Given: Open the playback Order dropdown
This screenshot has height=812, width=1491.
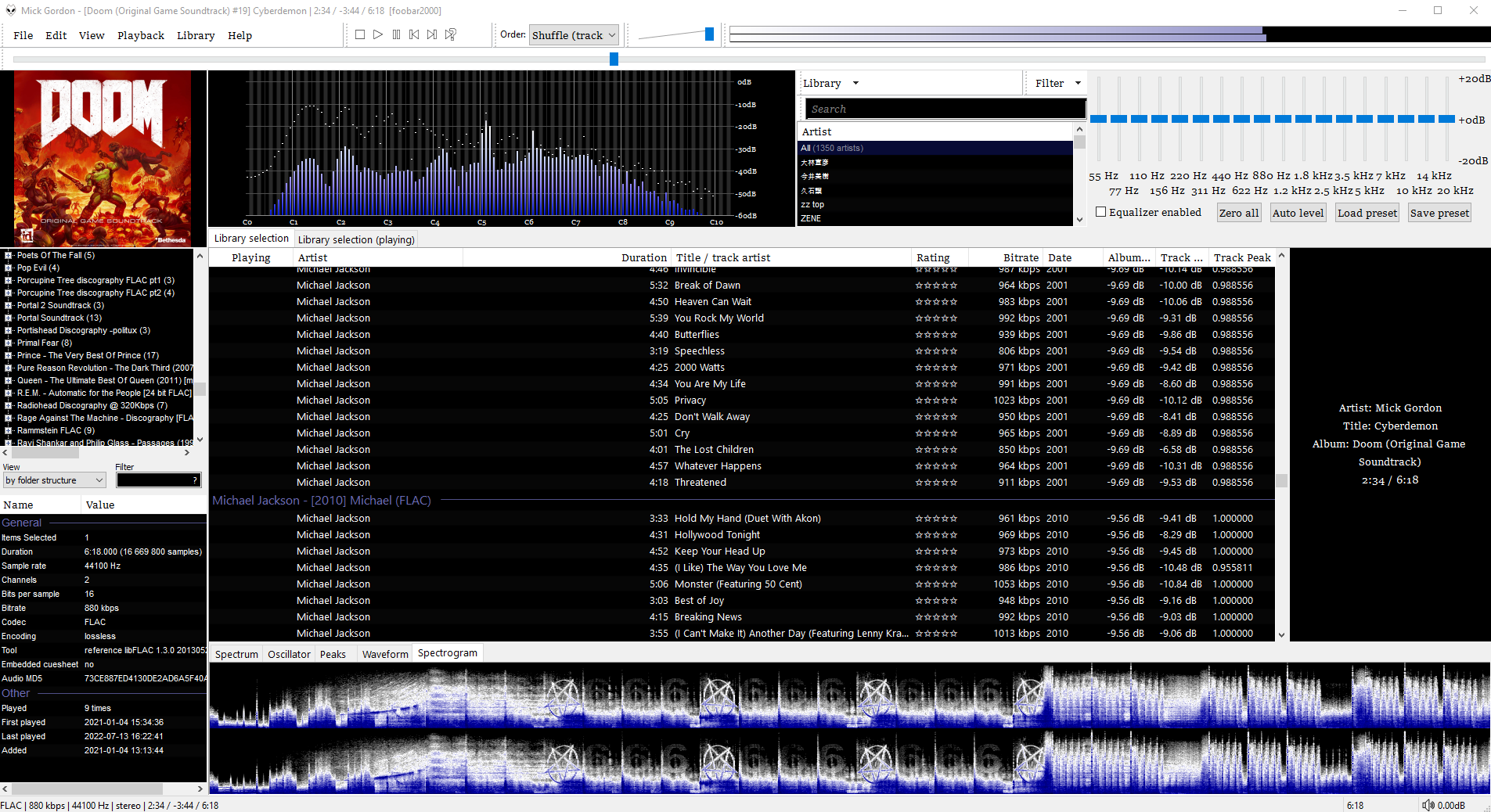Looking at the screenshot, I should tap(574, 35).
